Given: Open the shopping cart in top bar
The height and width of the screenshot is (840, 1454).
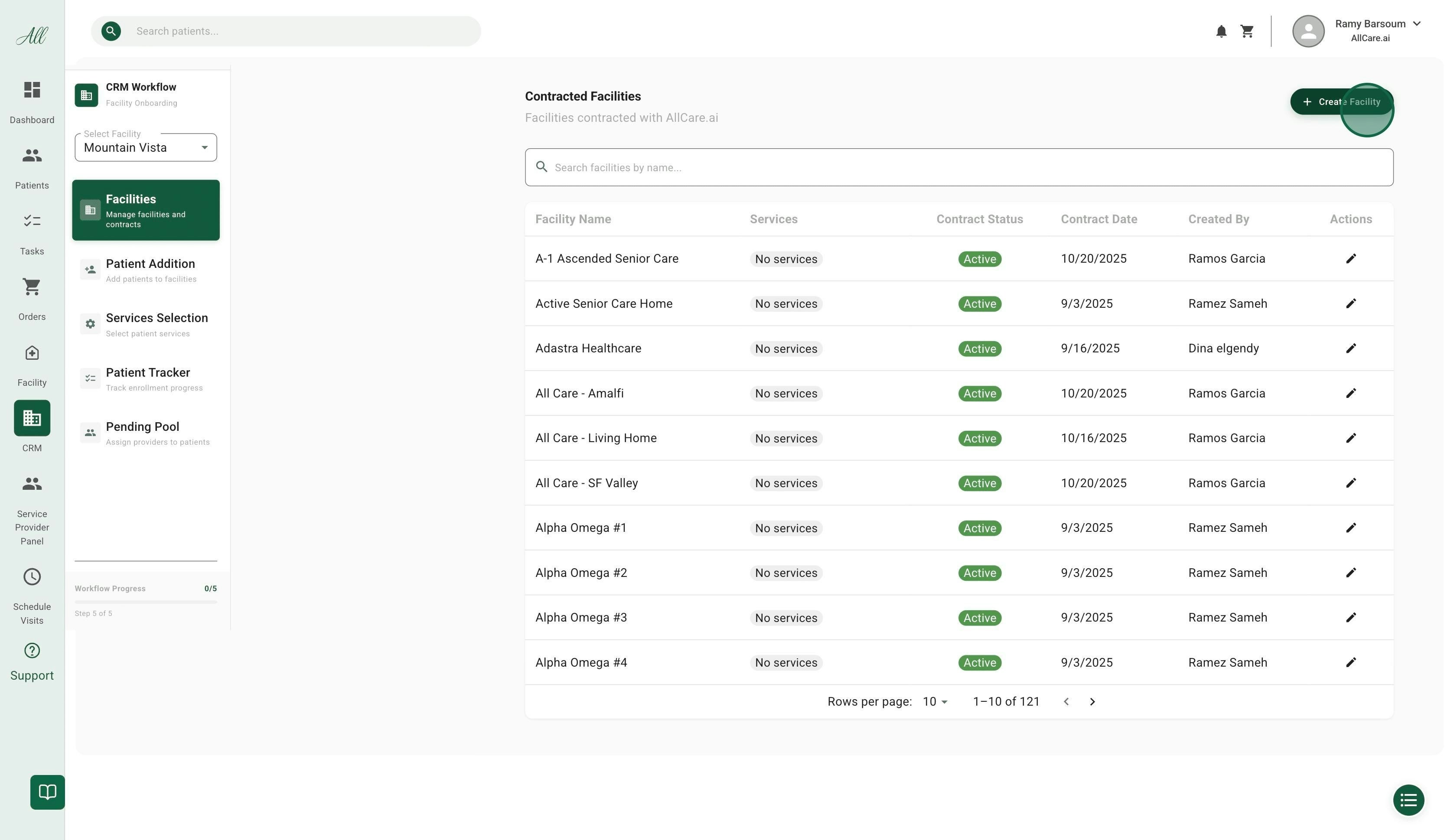Looking at the screenshot, I should [x=1247, y=32].
